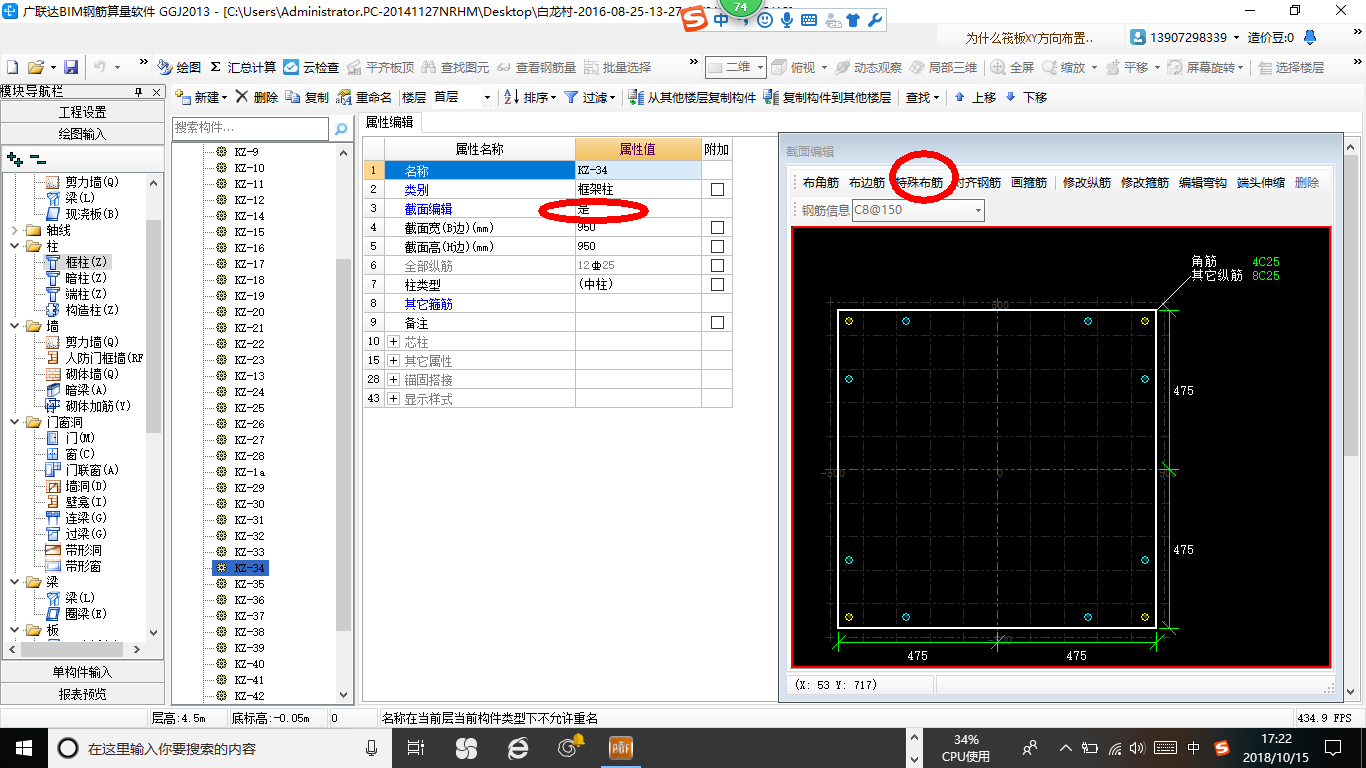Select KZ-20 in component list
This screenshot has height=768, width=1366.
tap(249, 312)
